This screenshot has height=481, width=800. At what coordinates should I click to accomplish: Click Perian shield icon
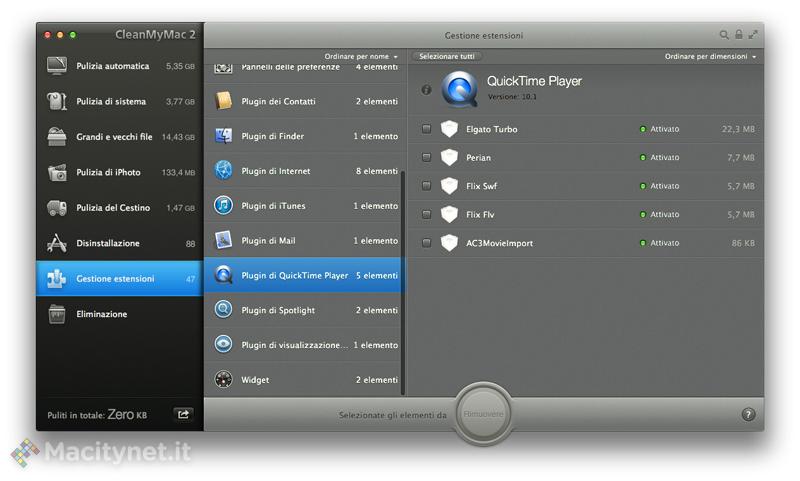click(449, 157)
